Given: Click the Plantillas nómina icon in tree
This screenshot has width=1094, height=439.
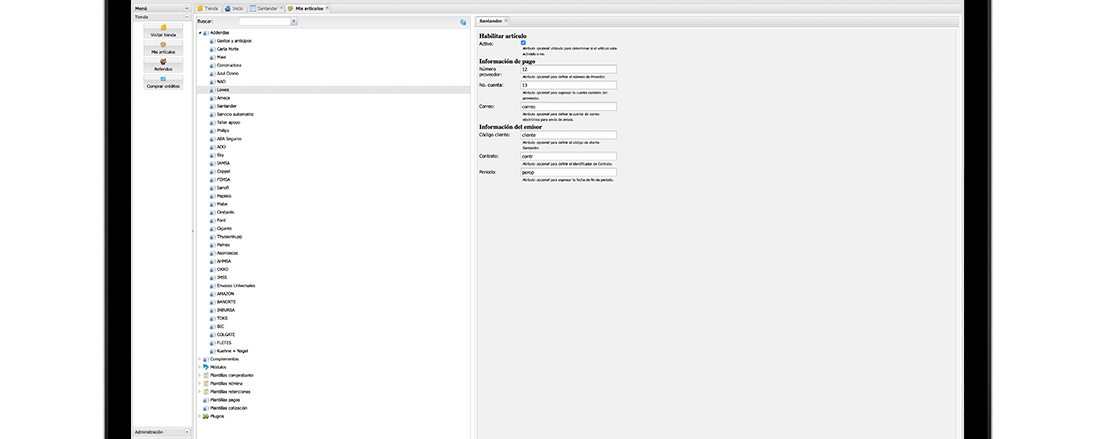Looking at the screenshot, I should tap(205, 383).
